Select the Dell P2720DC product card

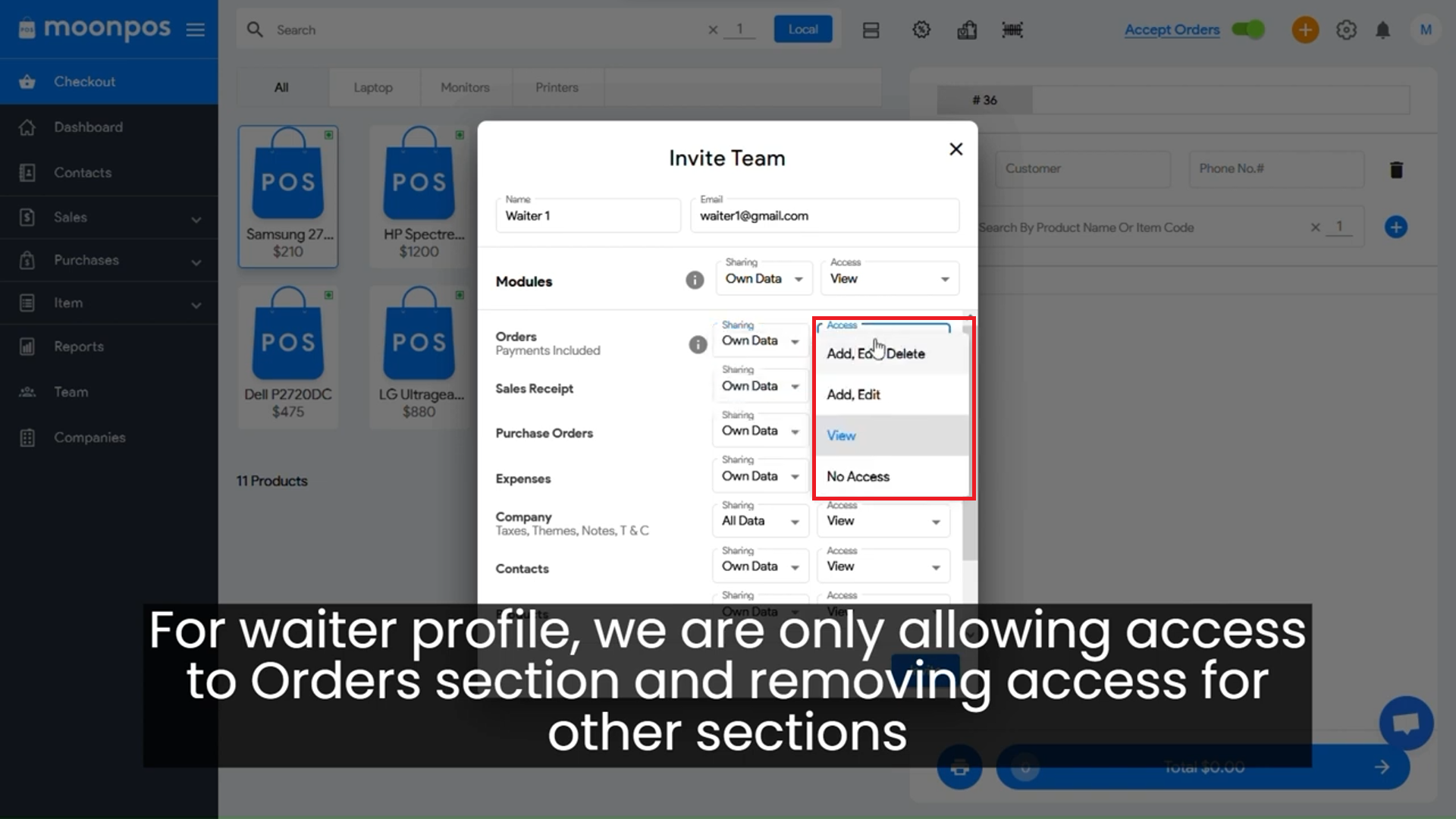pos(288,356)
